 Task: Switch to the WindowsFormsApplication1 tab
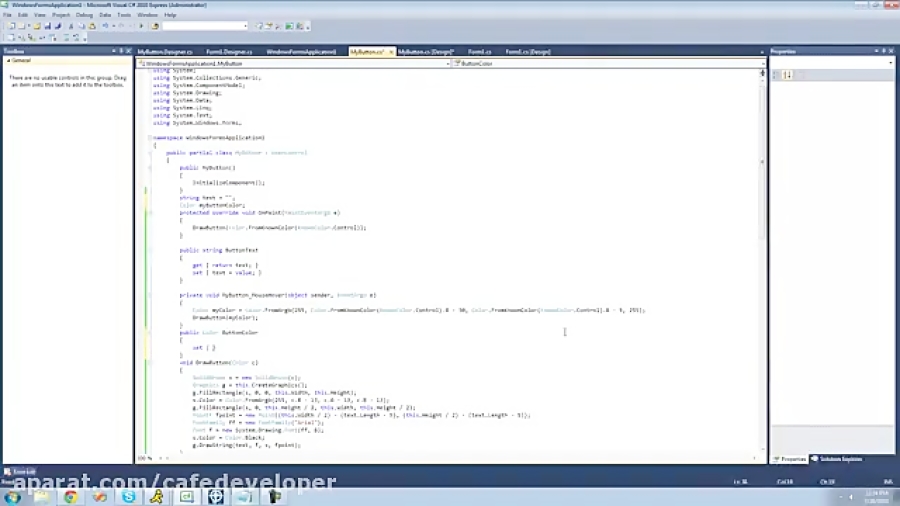[301, 52]
